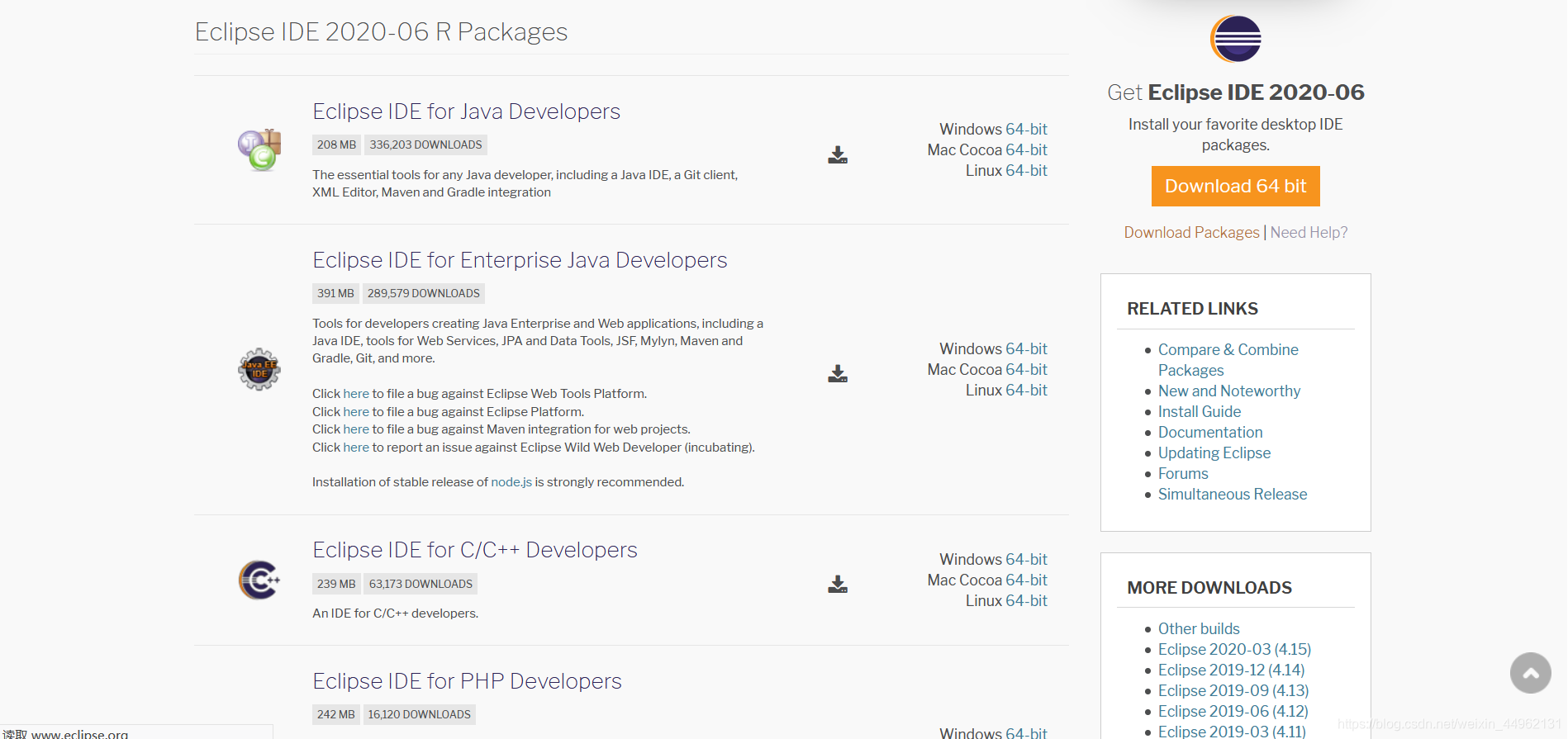Choose Windows 64-bit for C/C++ Developers
This screenshot has width=1568, height=739.
pos(1026,560)
